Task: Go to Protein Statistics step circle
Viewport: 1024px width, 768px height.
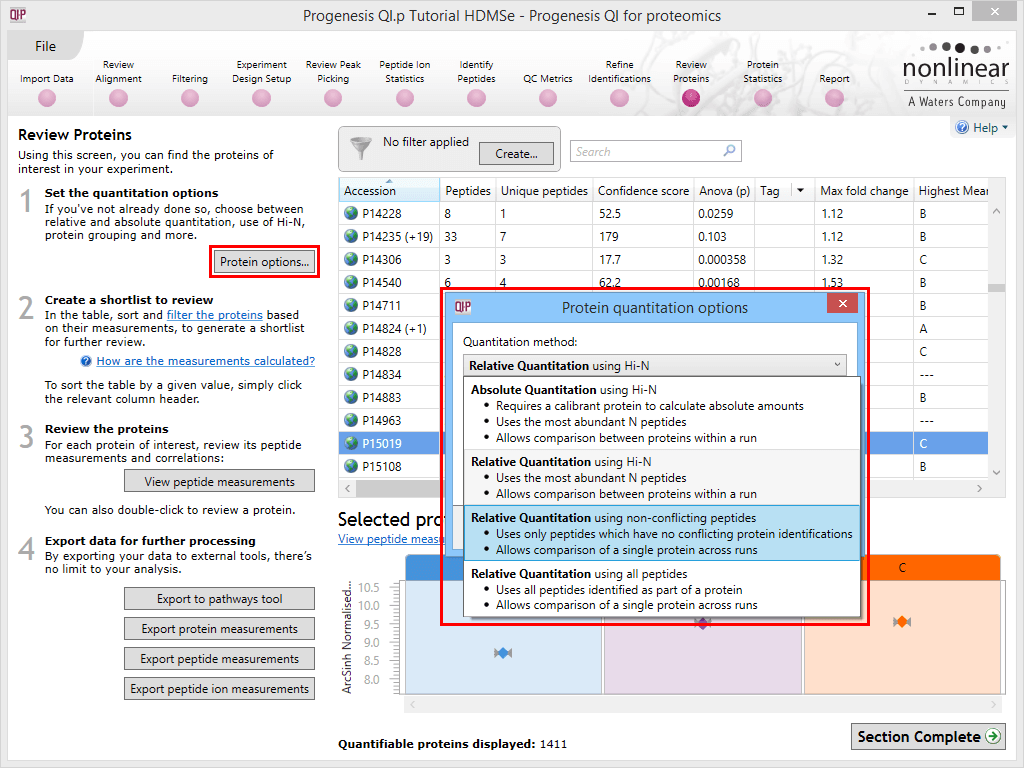Action: pyautogui.click(x=763, y=99)
